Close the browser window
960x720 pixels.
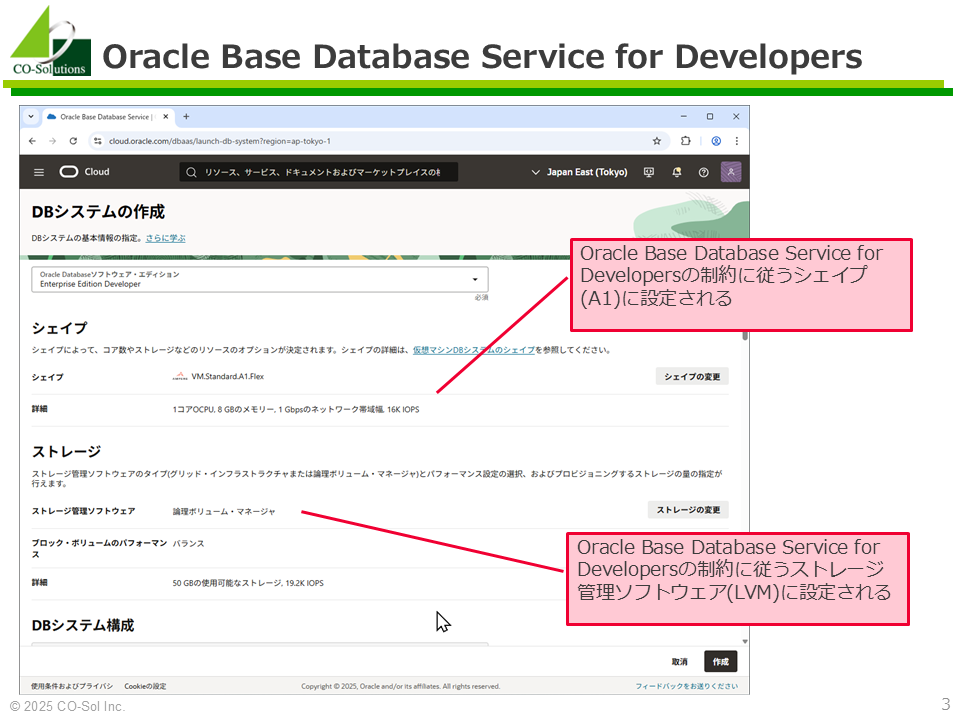click(737, 116)
